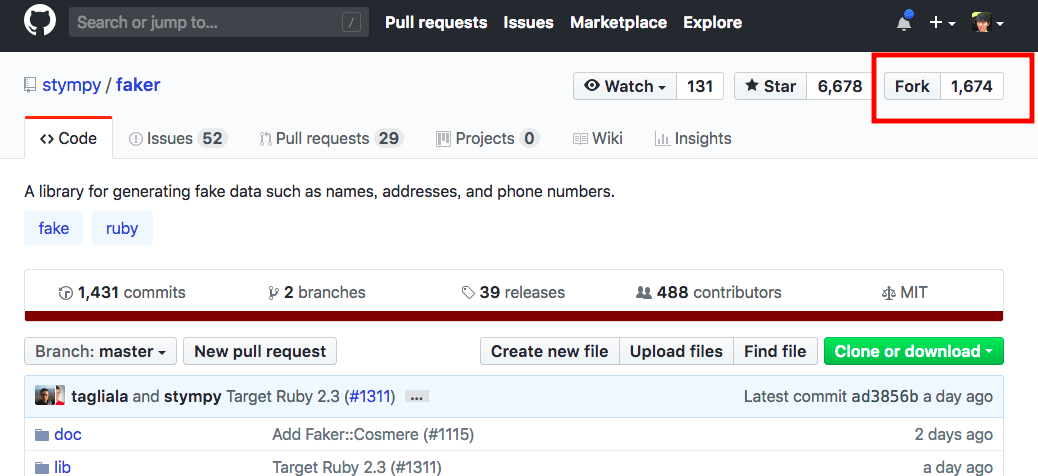Viewport: 1038px width, 476px height.
Task: Open the notifications bell
Action: coord(904,23)
